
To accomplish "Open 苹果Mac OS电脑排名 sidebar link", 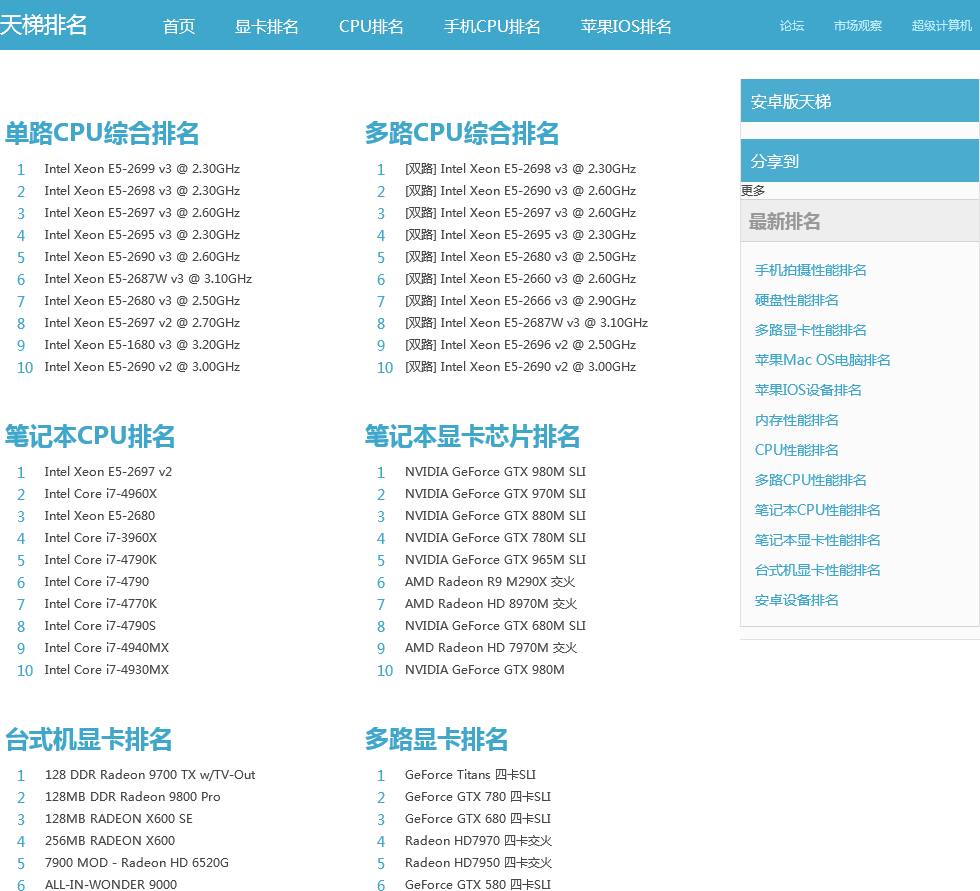I will [x=822, y=360].
